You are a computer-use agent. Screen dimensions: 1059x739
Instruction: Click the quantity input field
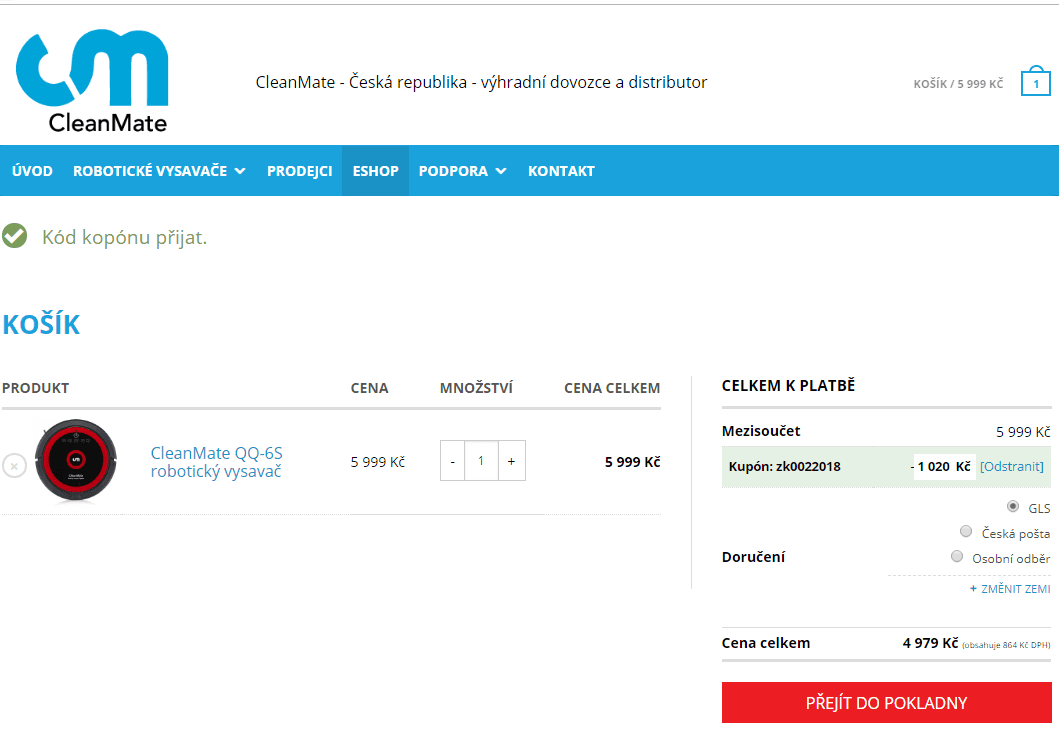[x=482, y=461]
